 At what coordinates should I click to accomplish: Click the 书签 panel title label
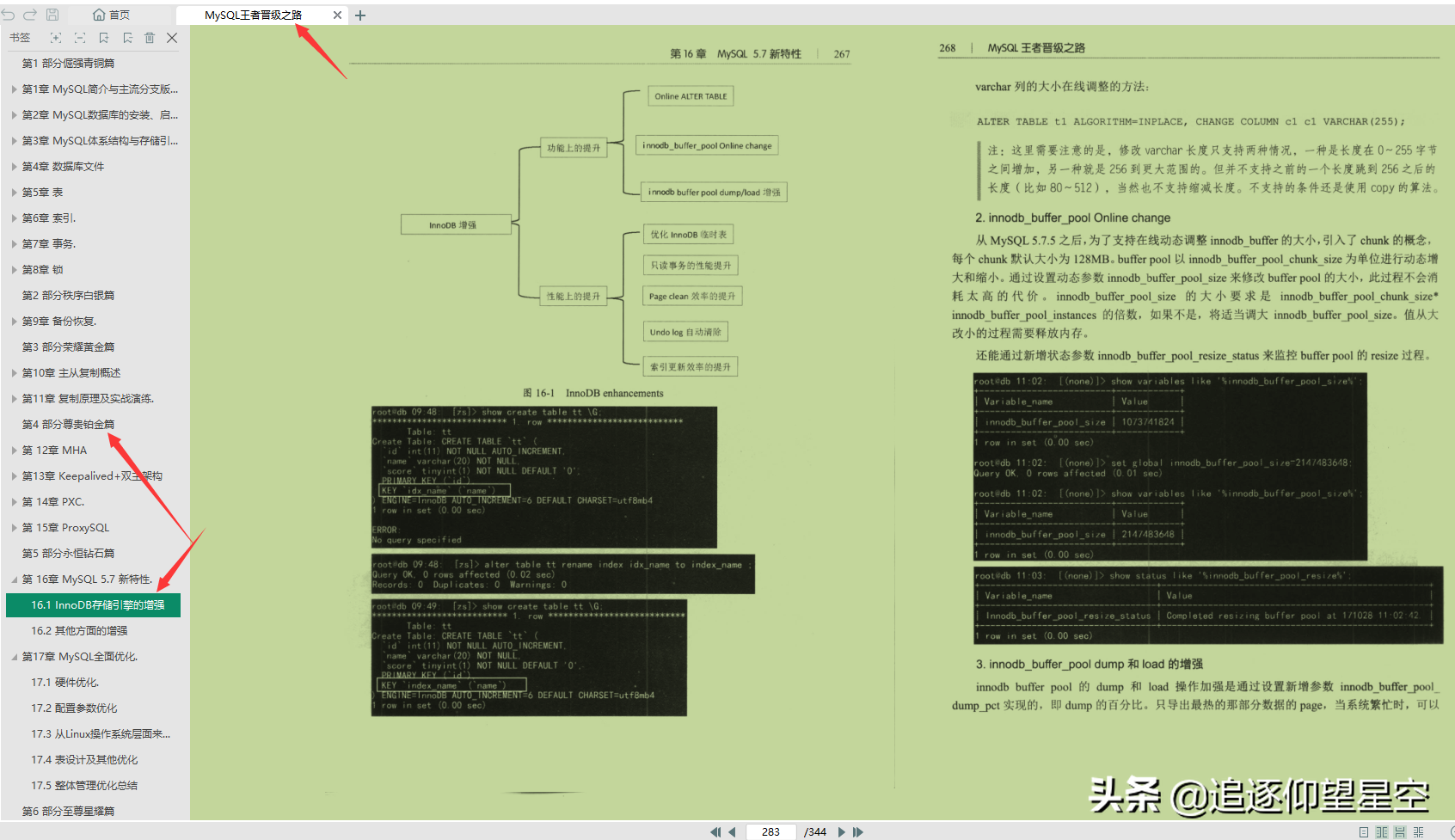pos(19,38)
